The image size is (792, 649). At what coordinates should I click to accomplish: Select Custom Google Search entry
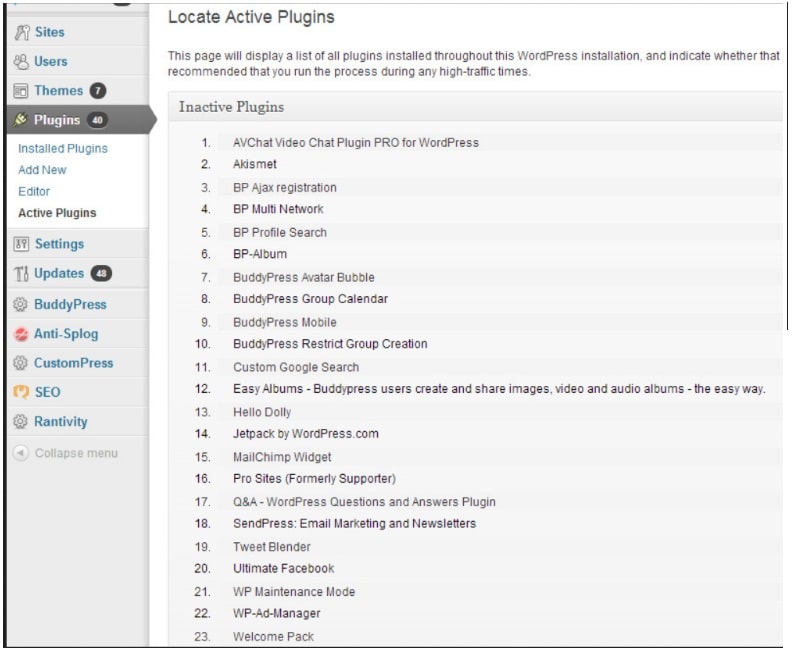pos(296,367)
